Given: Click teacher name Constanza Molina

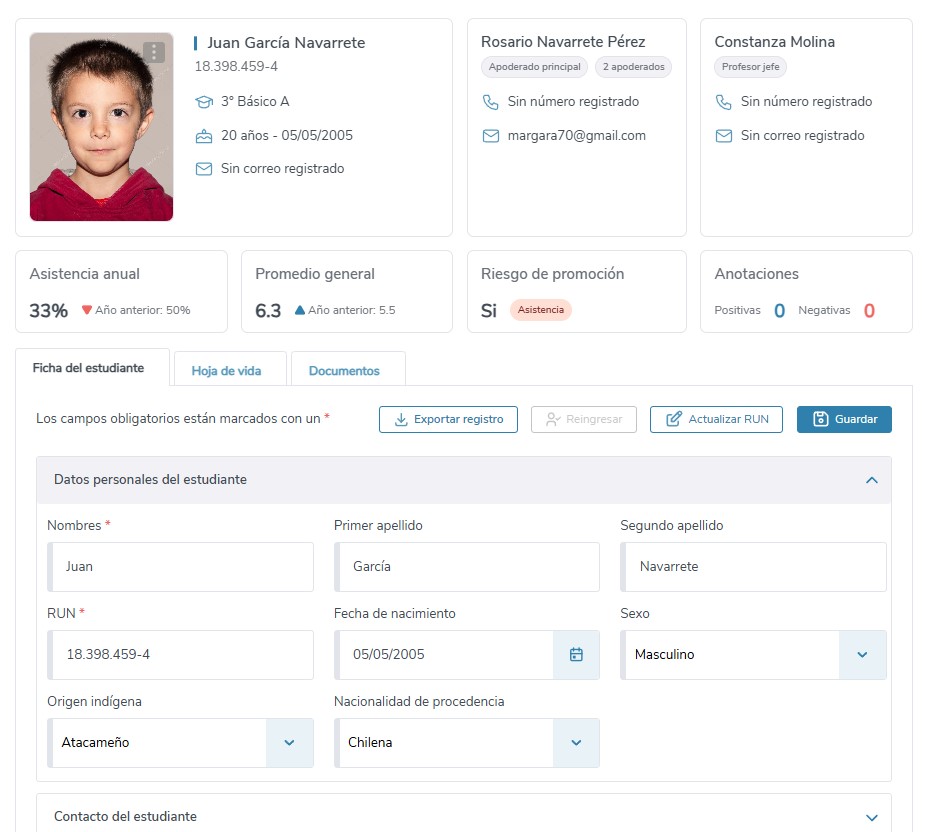Looking at the screenshot, I should [775, 42].
